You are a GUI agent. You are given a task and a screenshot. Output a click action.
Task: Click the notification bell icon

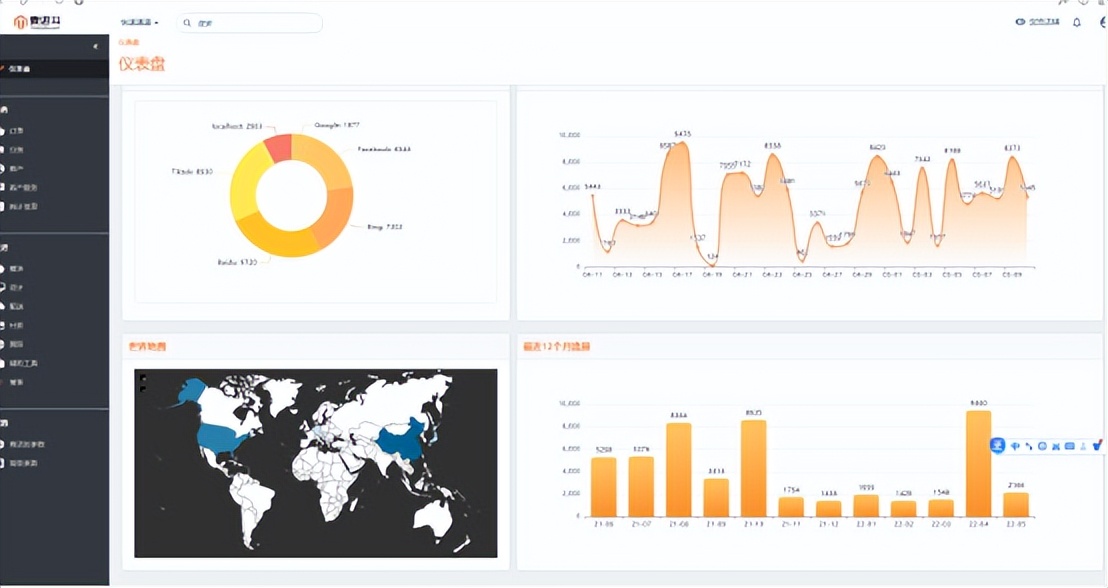[x=1077, y=22]
